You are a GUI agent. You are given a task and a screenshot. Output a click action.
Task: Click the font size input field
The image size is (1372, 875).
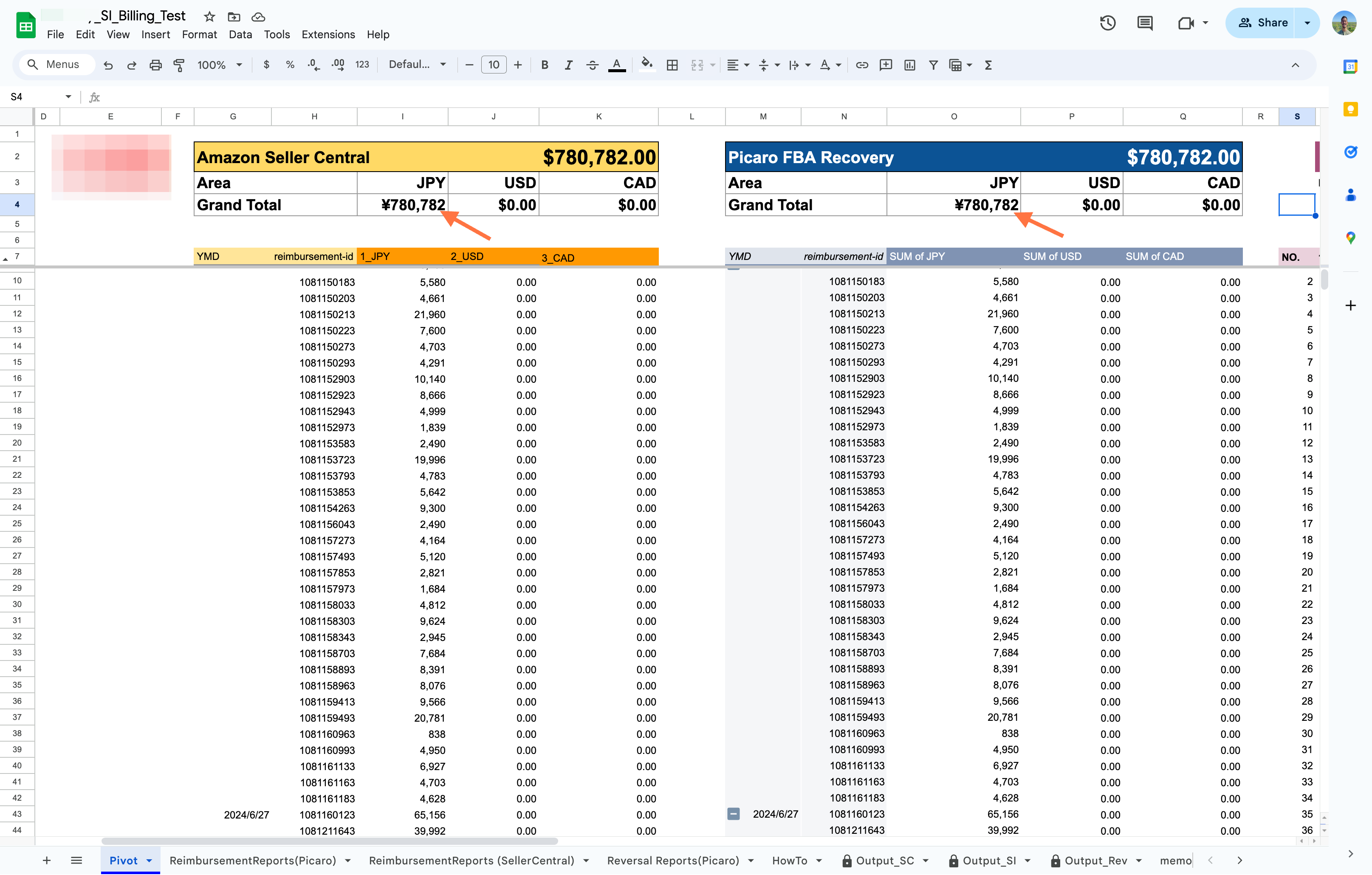pos(494,65)
